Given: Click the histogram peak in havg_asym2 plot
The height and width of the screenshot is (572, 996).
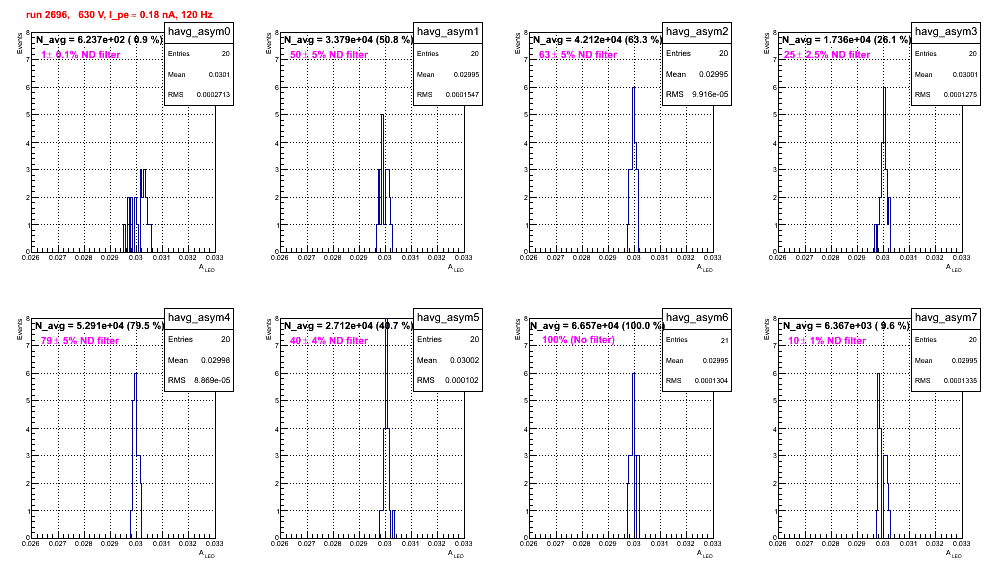Looking at the screenshot, I should click(x=633, y=88).
